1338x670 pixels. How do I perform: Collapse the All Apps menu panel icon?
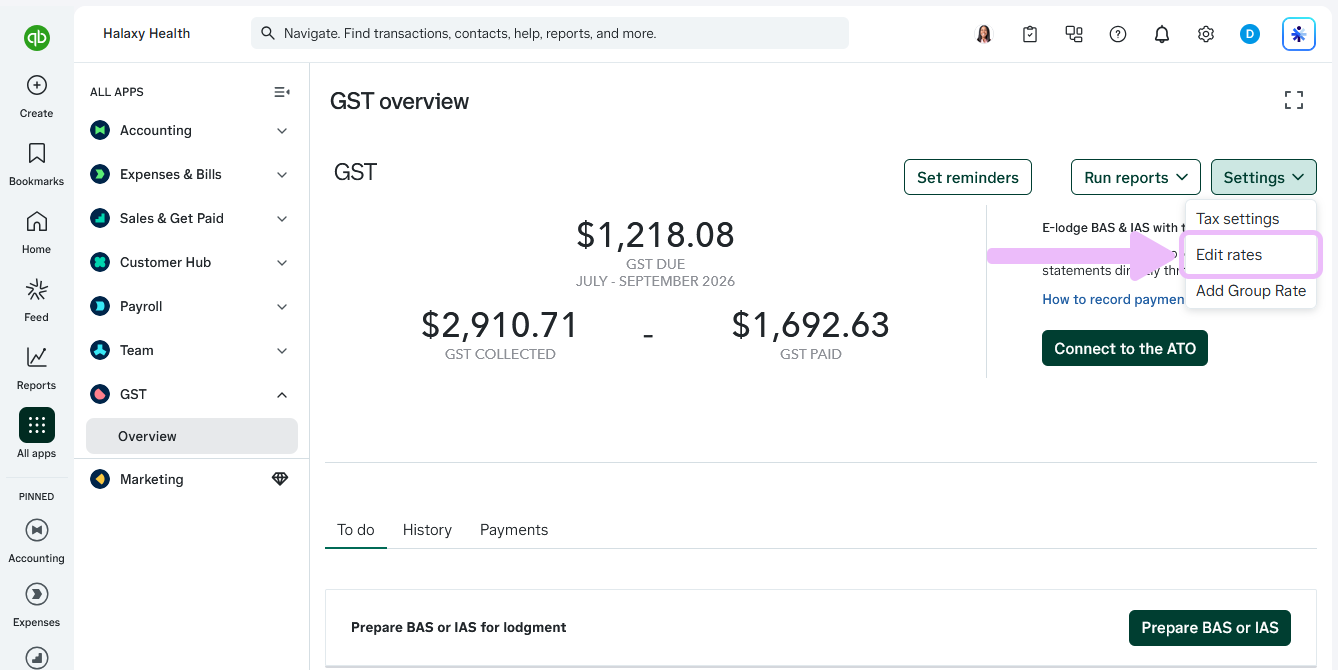coord(282,92)
